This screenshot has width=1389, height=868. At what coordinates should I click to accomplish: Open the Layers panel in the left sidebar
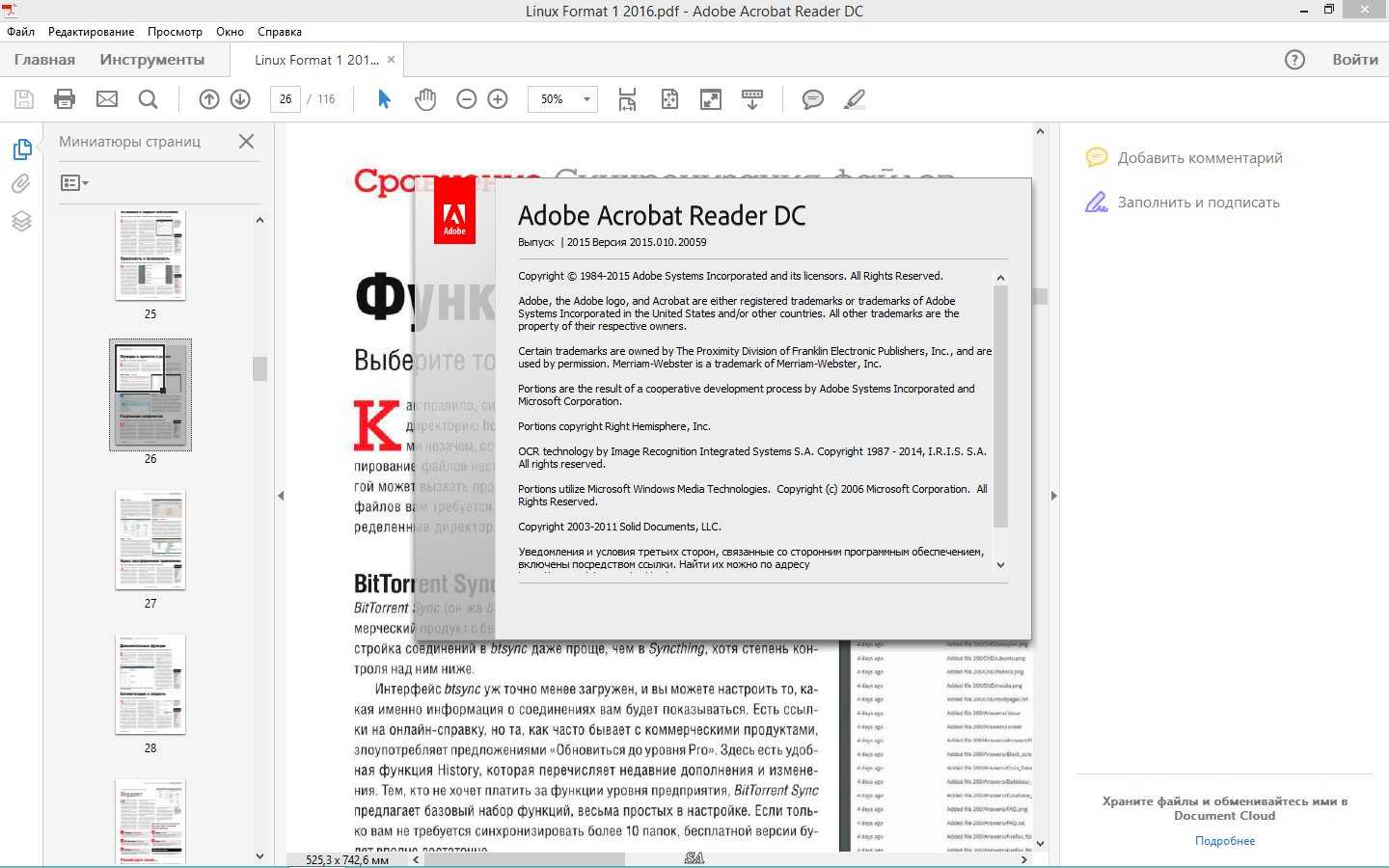pos(21,221)
